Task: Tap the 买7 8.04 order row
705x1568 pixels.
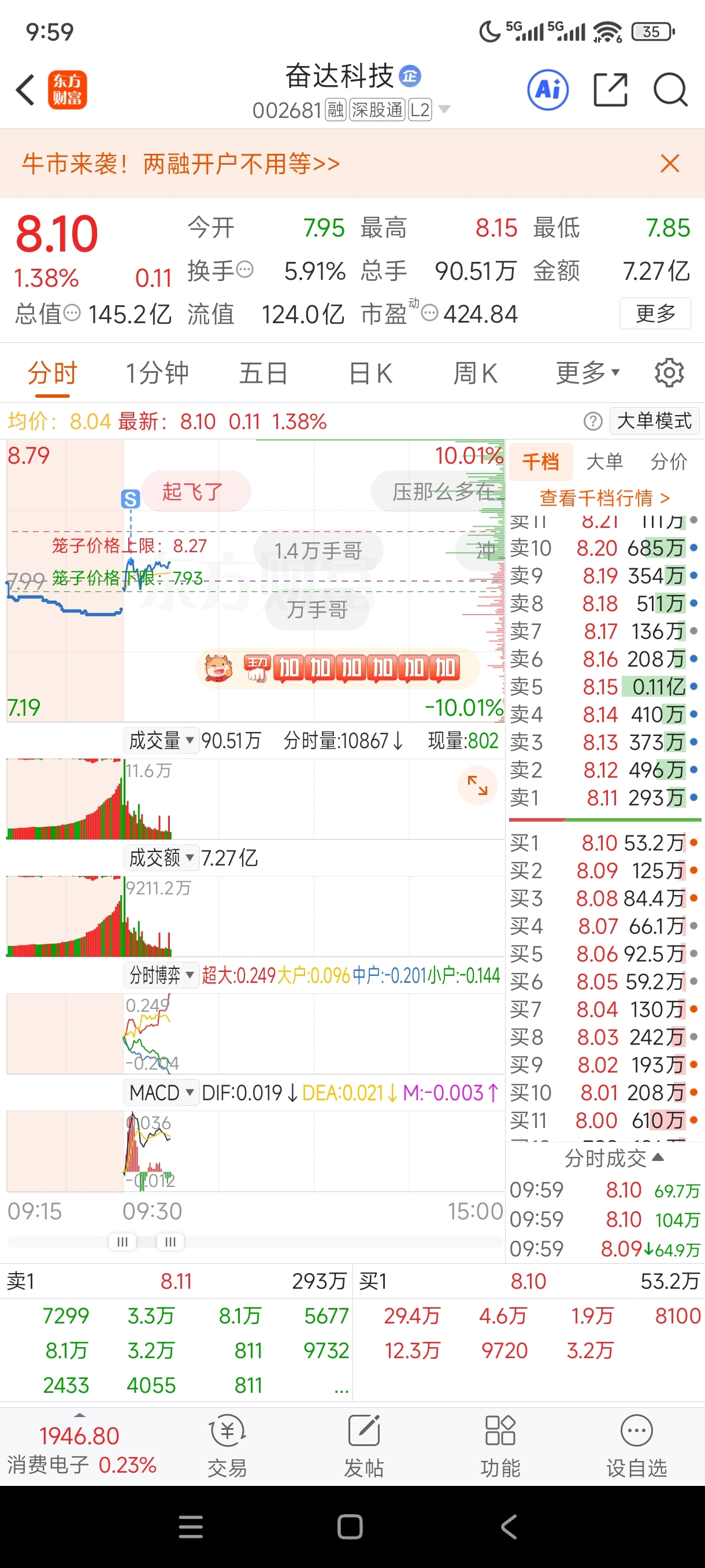Action: pyautogui.click(x=604, y=1009)
